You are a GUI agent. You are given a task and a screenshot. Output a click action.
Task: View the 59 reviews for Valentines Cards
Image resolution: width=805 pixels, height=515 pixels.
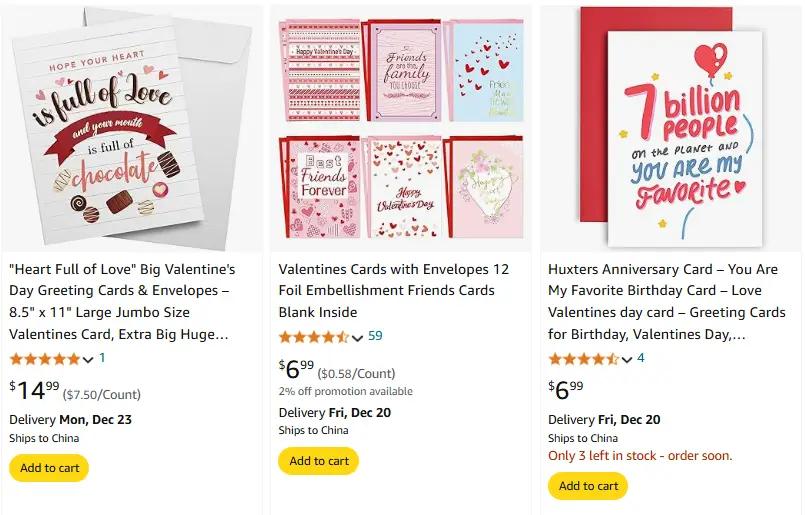pos(375,336)
